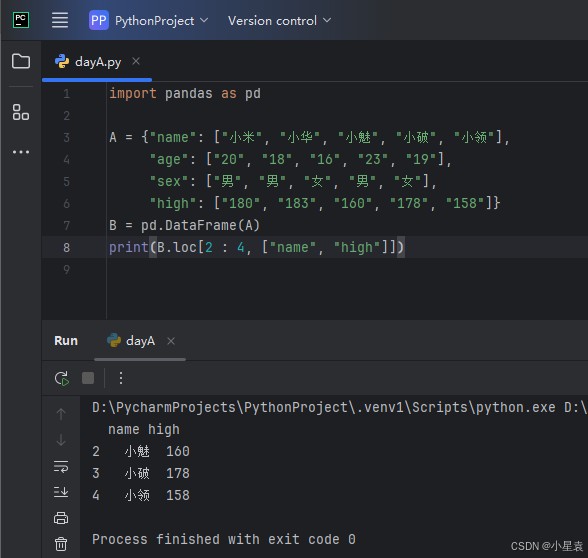Select the dayA.py editor tab
Image resolution: width=588 pixels, height=558 pixels.
89,62
